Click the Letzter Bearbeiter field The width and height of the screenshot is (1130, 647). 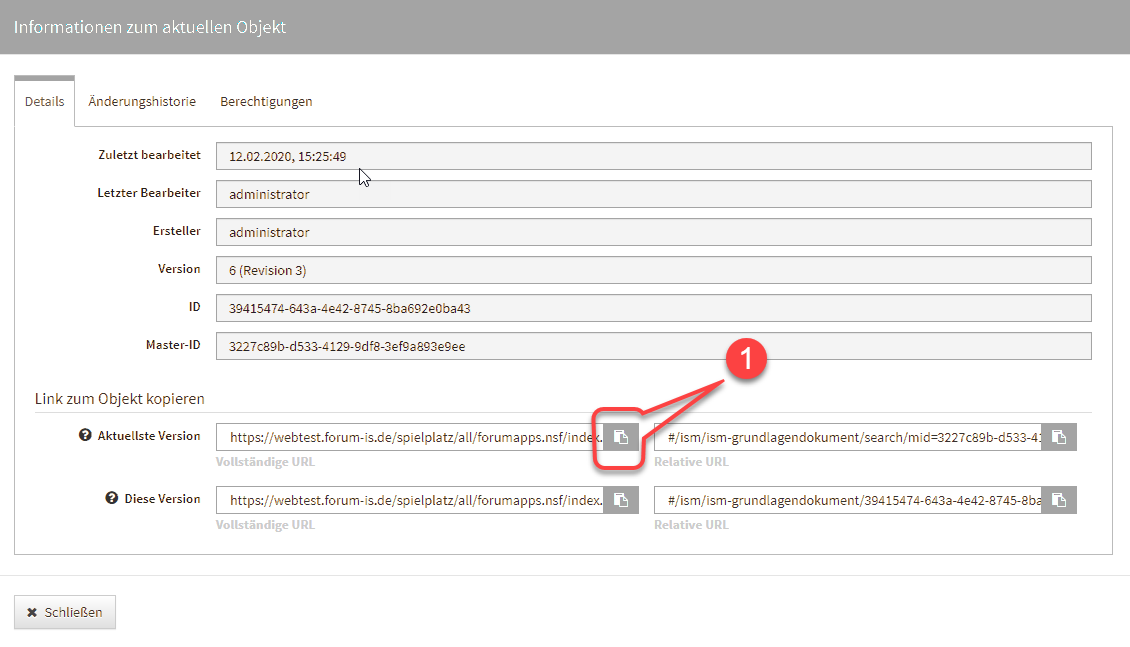coord(653,194)
